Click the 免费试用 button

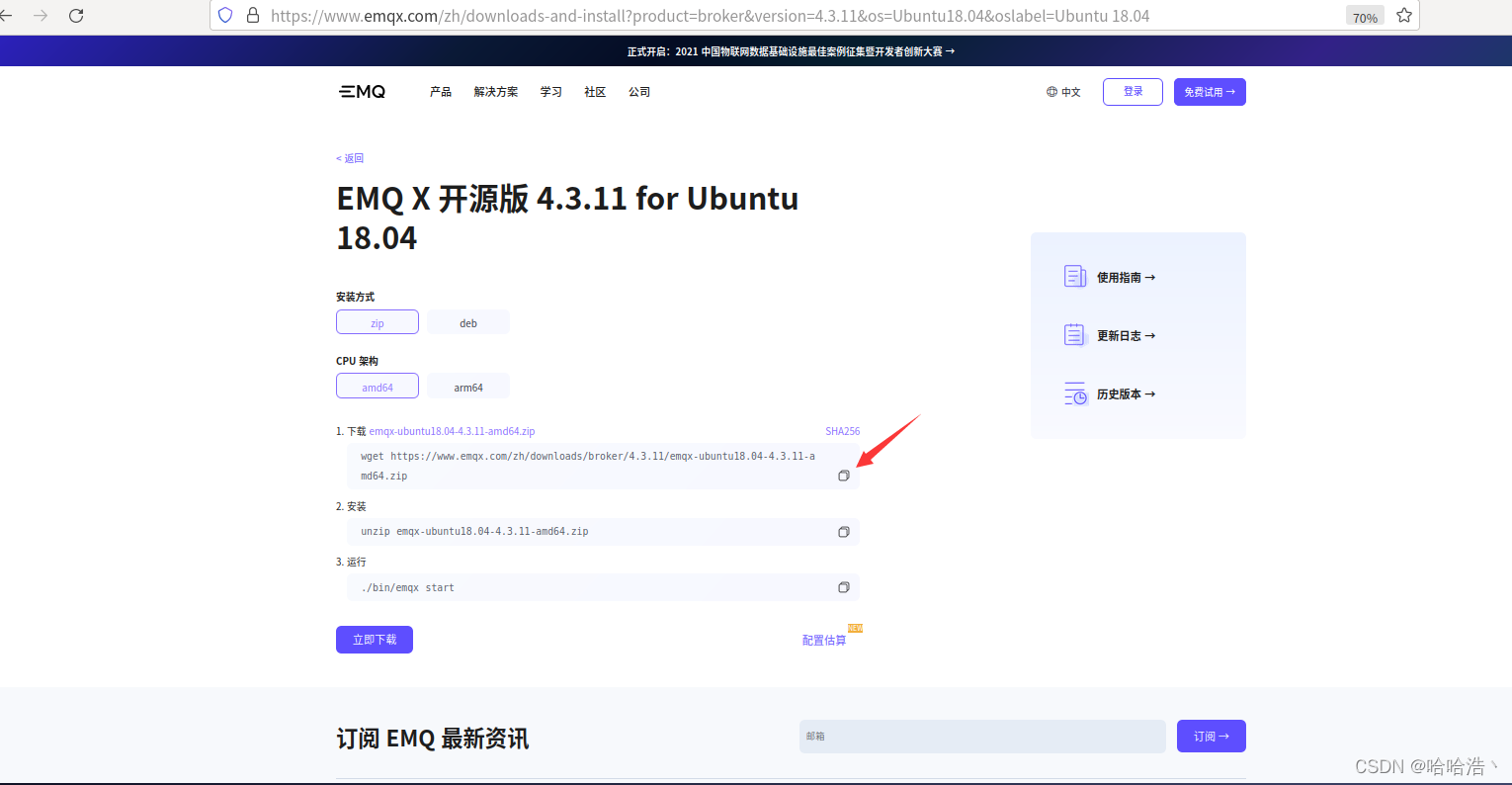point(1210,92)
